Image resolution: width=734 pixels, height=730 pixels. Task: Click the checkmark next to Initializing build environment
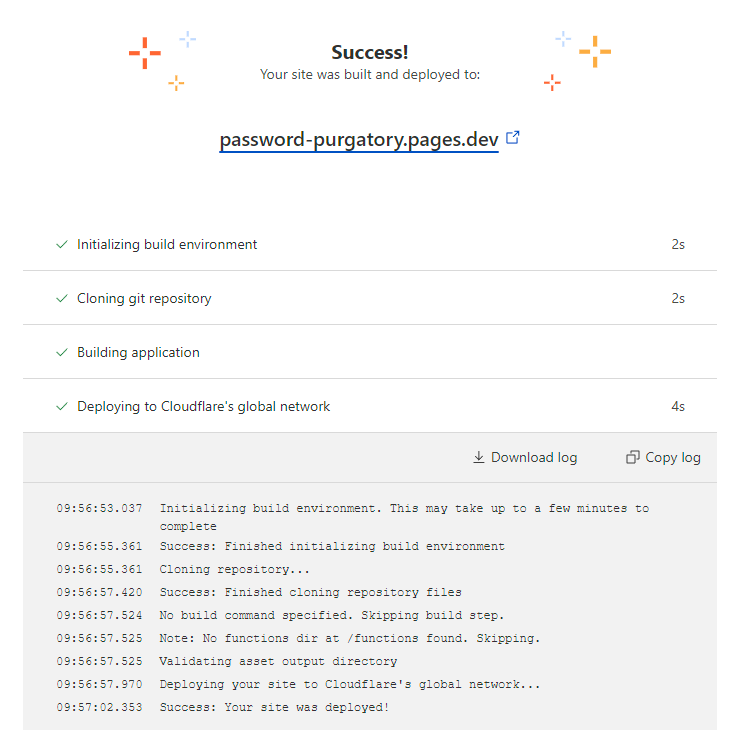click(62, 244)
